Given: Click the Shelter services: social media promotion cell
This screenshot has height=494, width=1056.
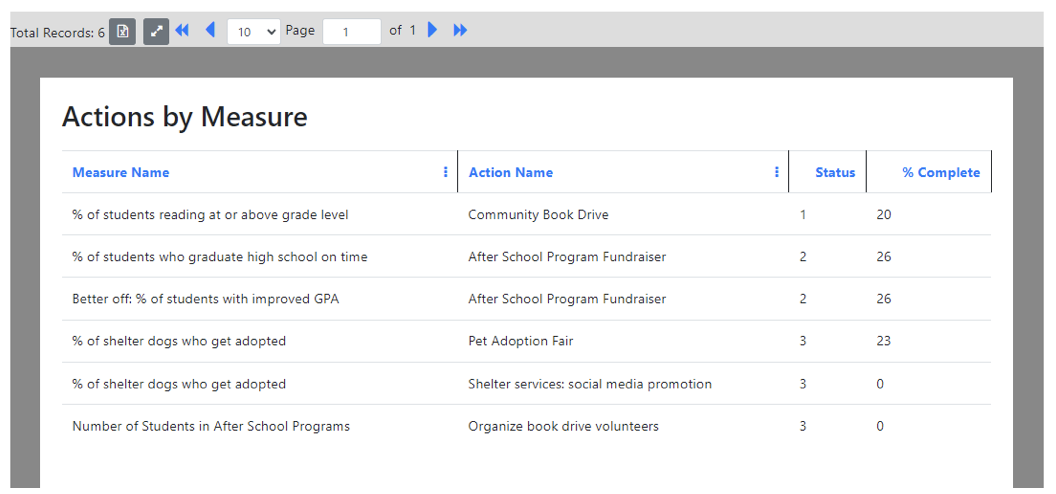Looking at the screenshot, I should click(590, 384).
